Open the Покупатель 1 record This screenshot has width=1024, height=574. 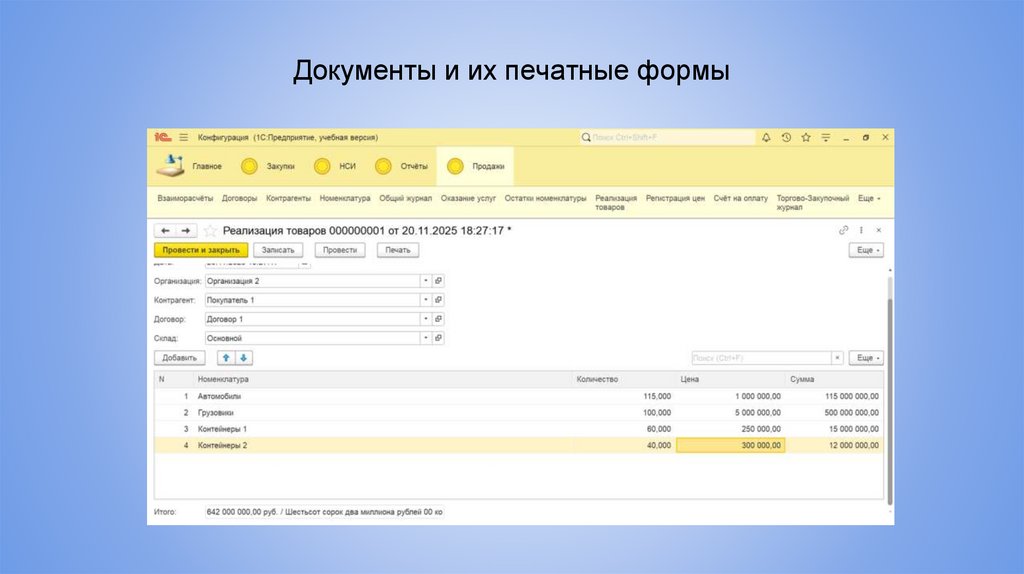click(438, 300)
